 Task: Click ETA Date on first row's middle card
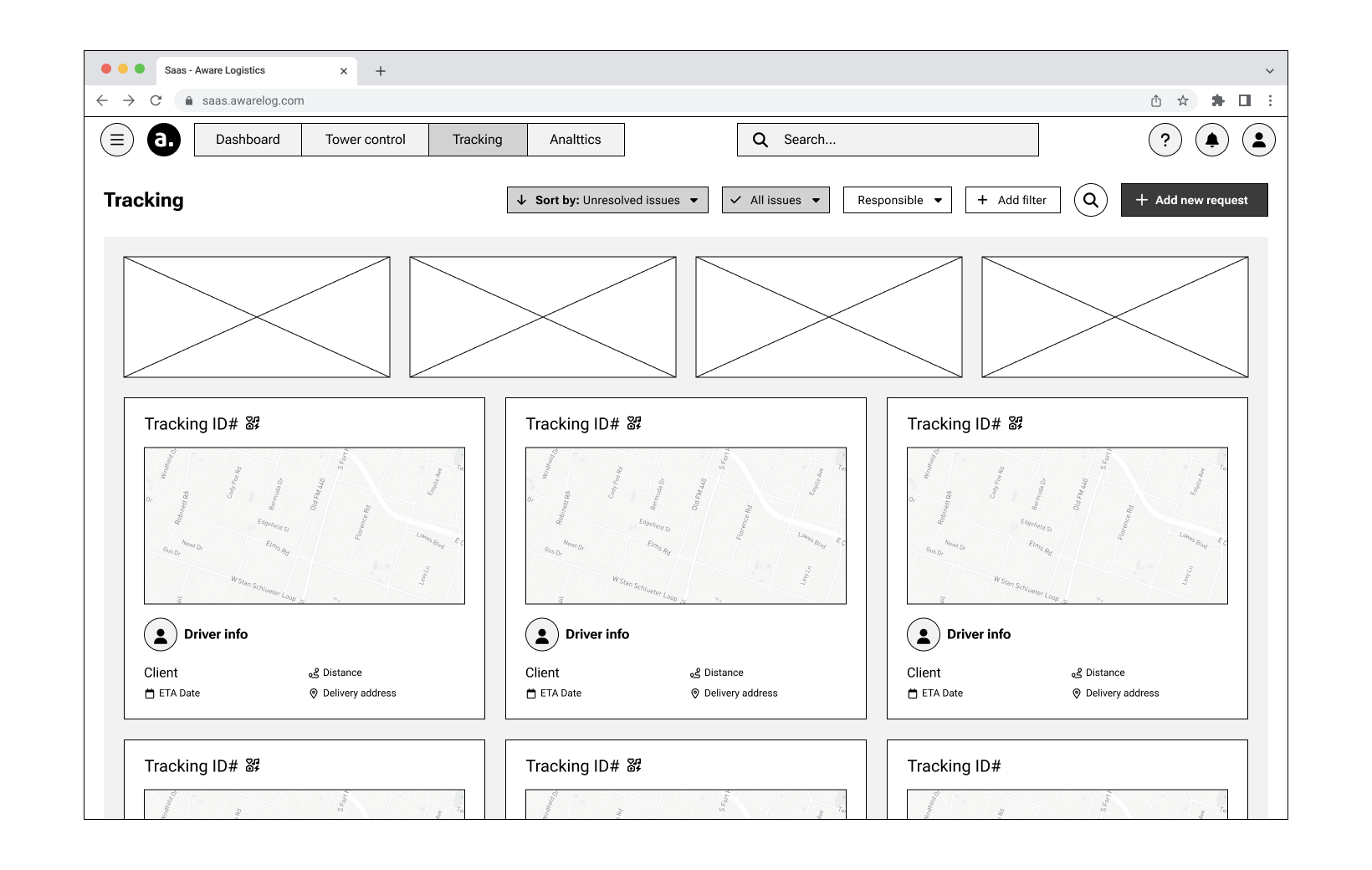point(561,693)
